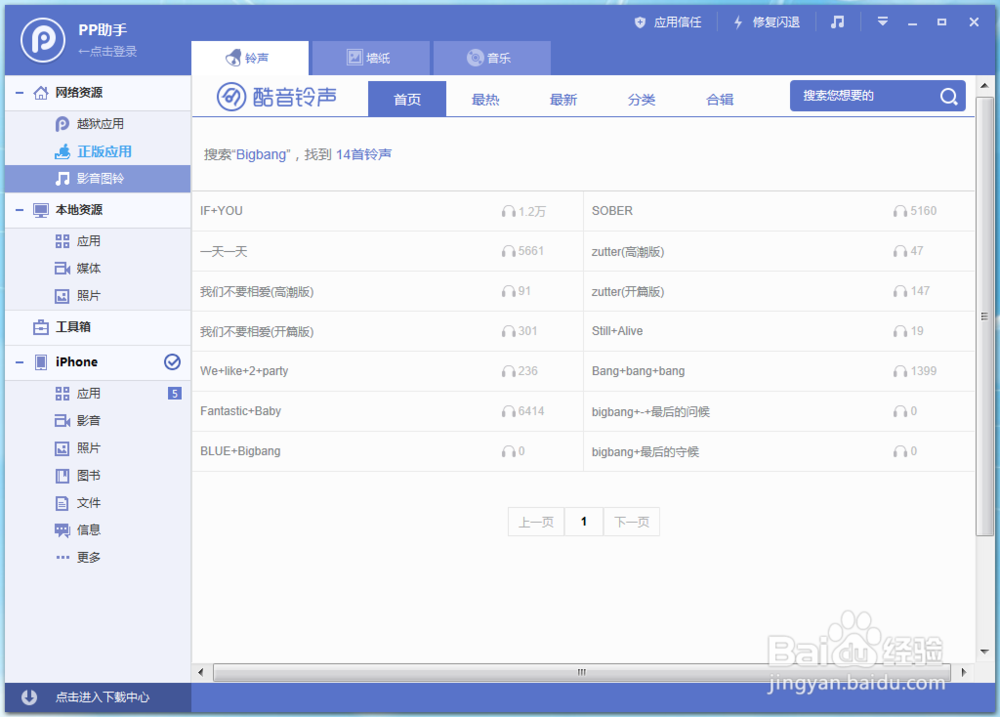Open iPhone 照片 section
1000x717 pixels.
click(98, 448)
